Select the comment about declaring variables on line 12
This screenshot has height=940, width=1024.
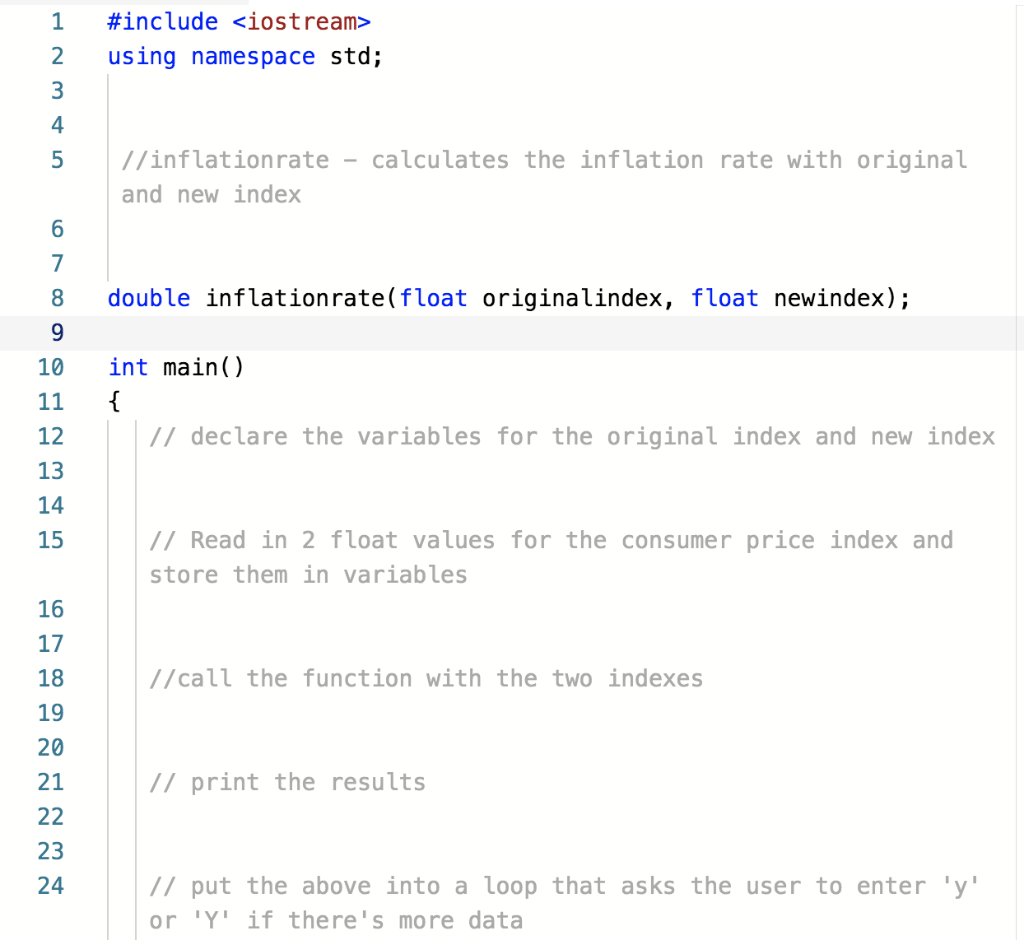coord(570,436)
